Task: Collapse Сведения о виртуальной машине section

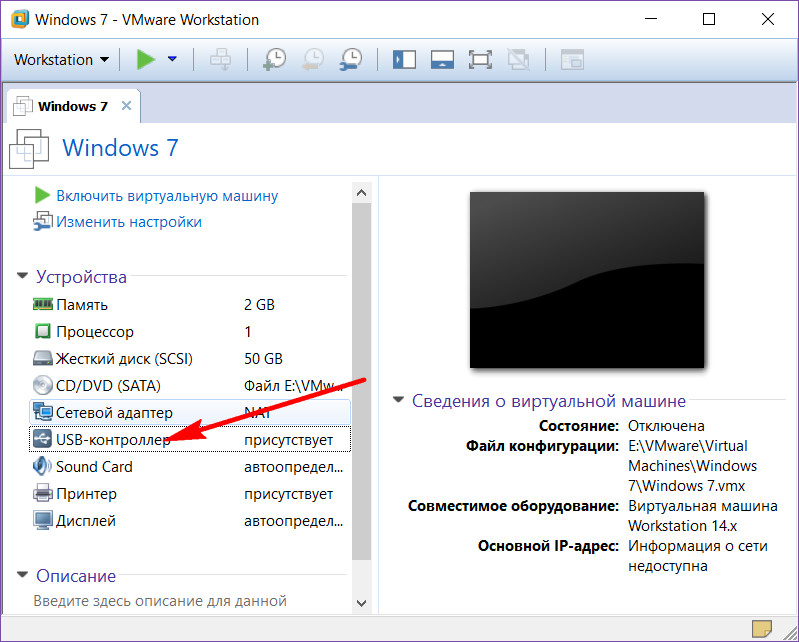Action: coord(398,400)
